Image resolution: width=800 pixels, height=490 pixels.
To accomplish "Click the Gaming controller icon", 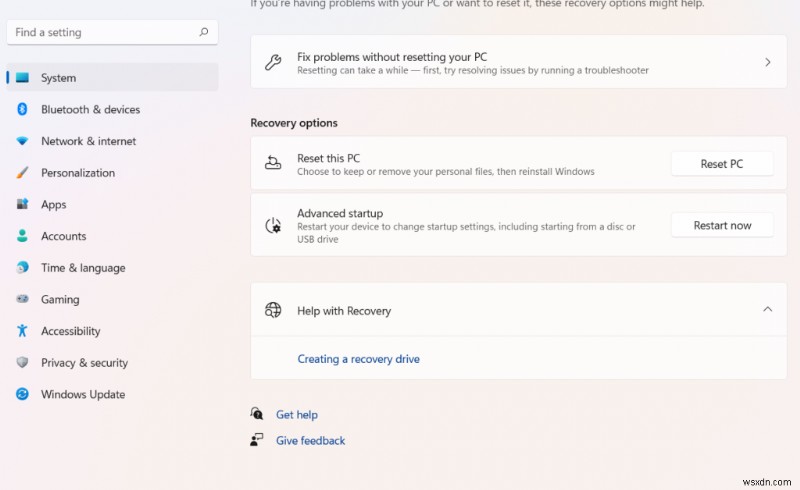I will (x=22, y=299).
